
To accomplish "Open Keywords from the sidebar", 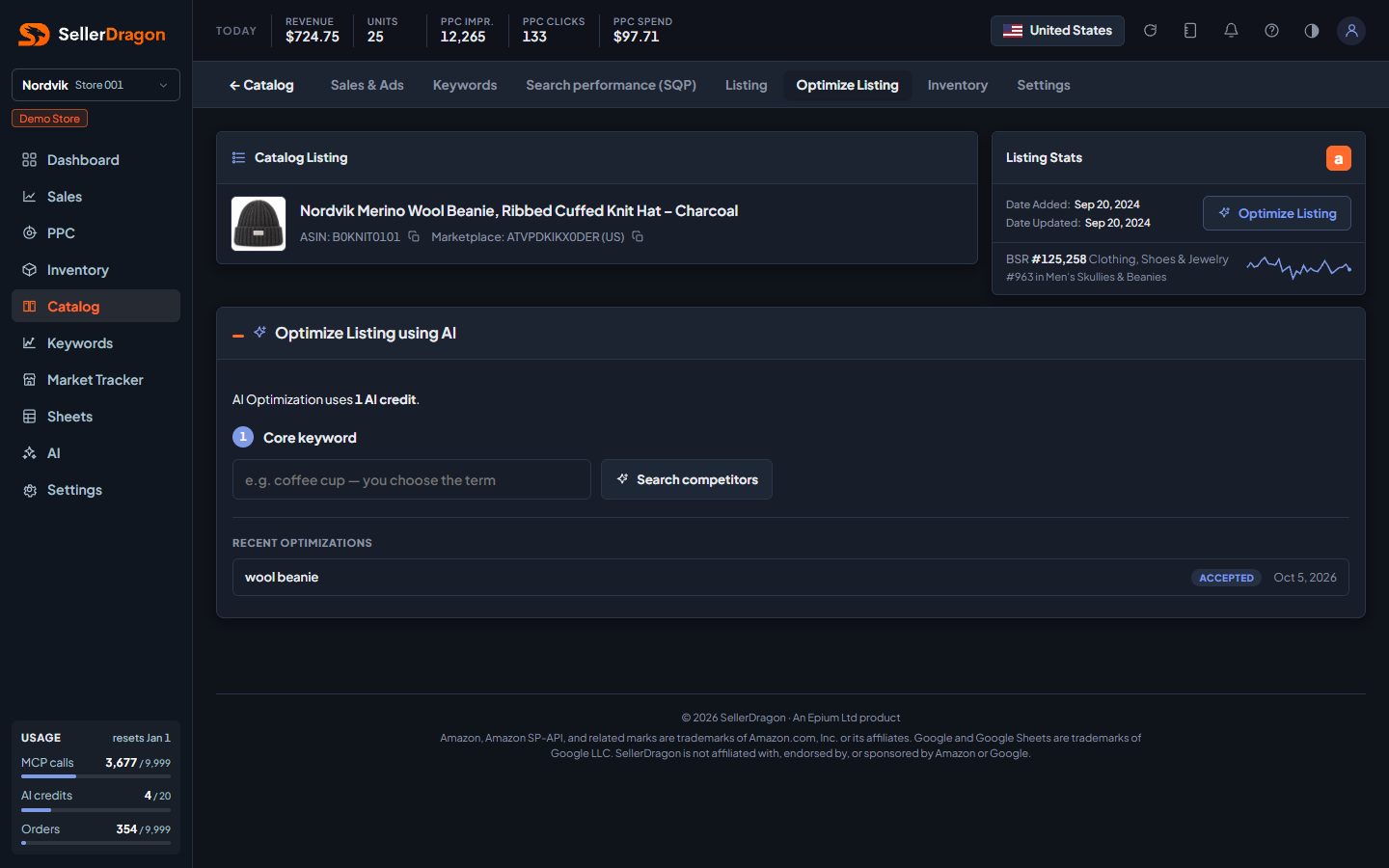I will pyautogui.click(x=95, y=343).
